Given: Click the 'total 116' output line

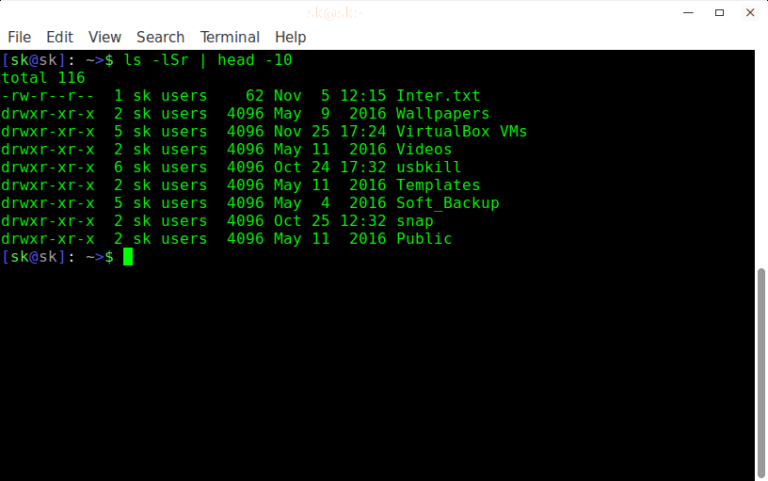Looking at the screenshot, I should point(43,78).
